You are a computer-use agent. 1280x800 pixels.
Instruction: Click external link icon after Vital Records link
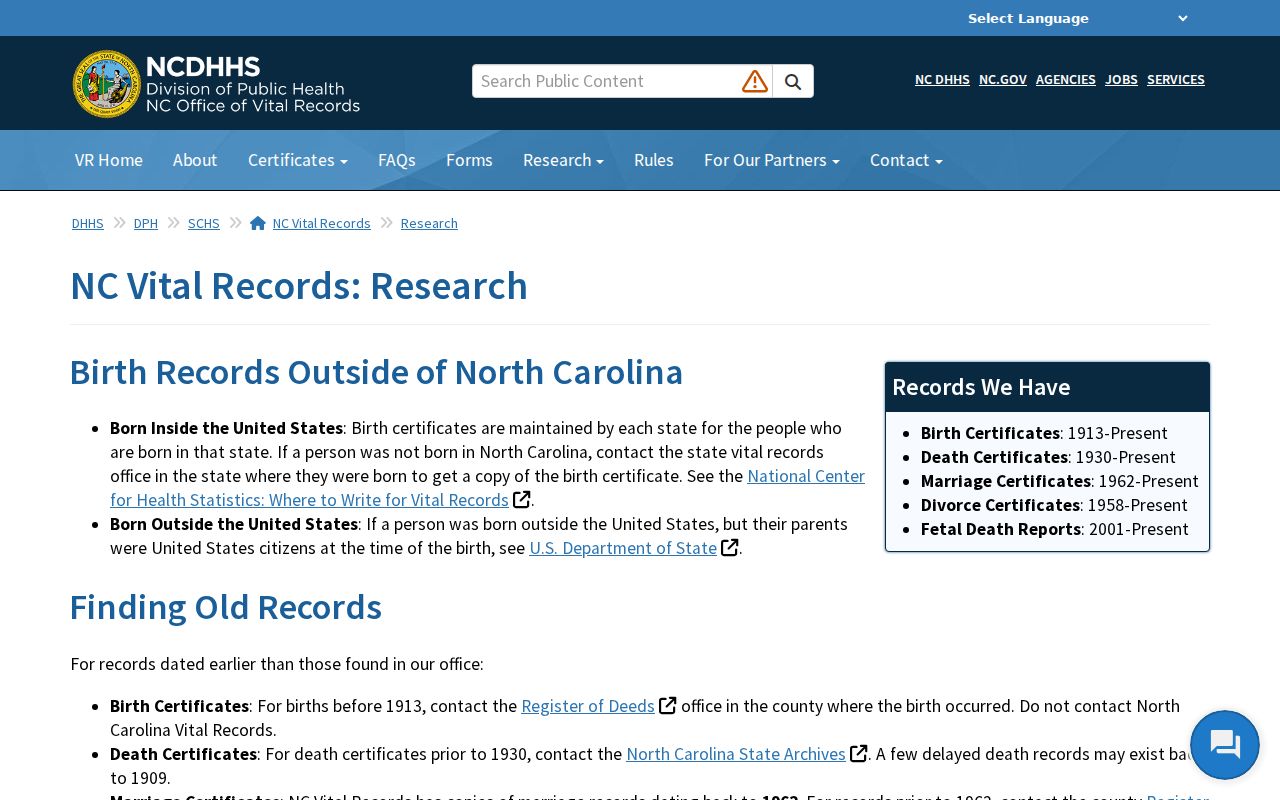pos(522,500)
